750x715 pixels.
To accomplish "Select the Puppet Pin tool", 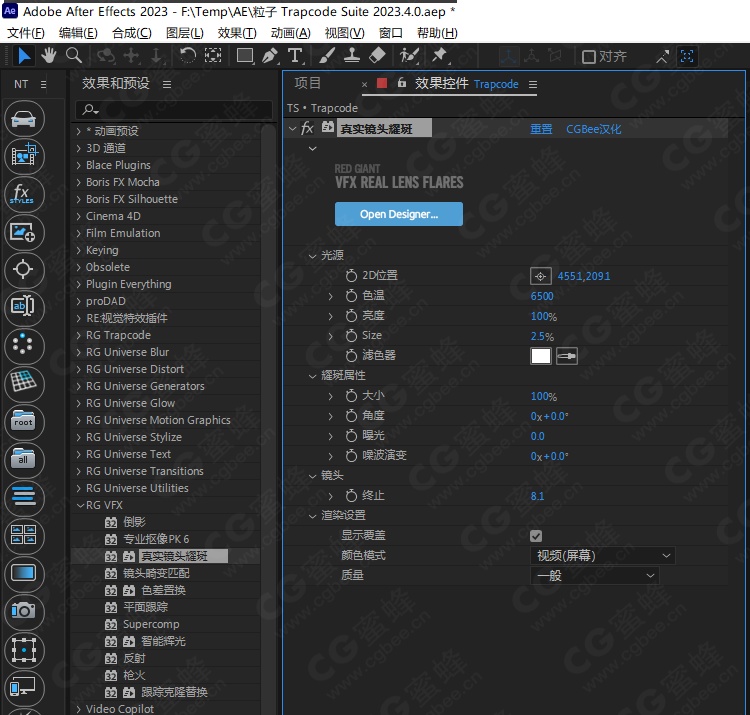I will click(439, 56).
